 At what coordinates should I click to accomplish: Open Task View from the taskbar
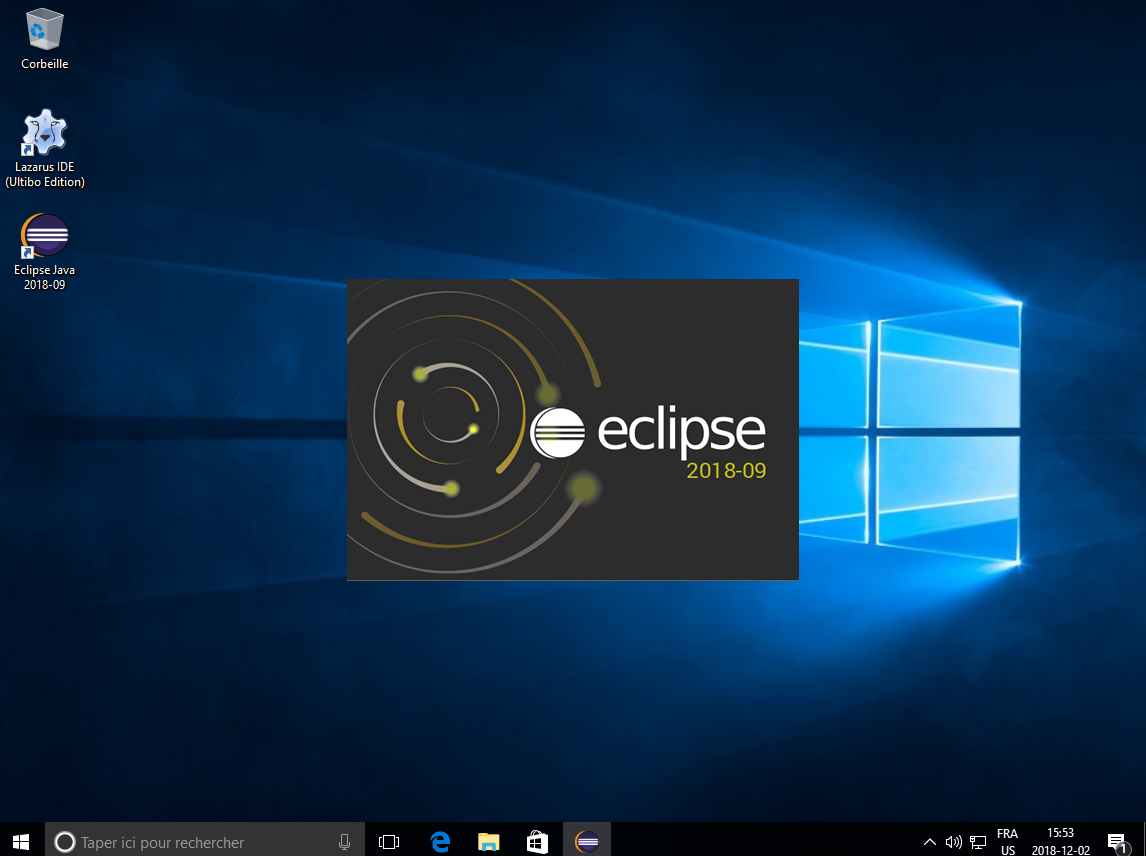click(x=389, y=842)
